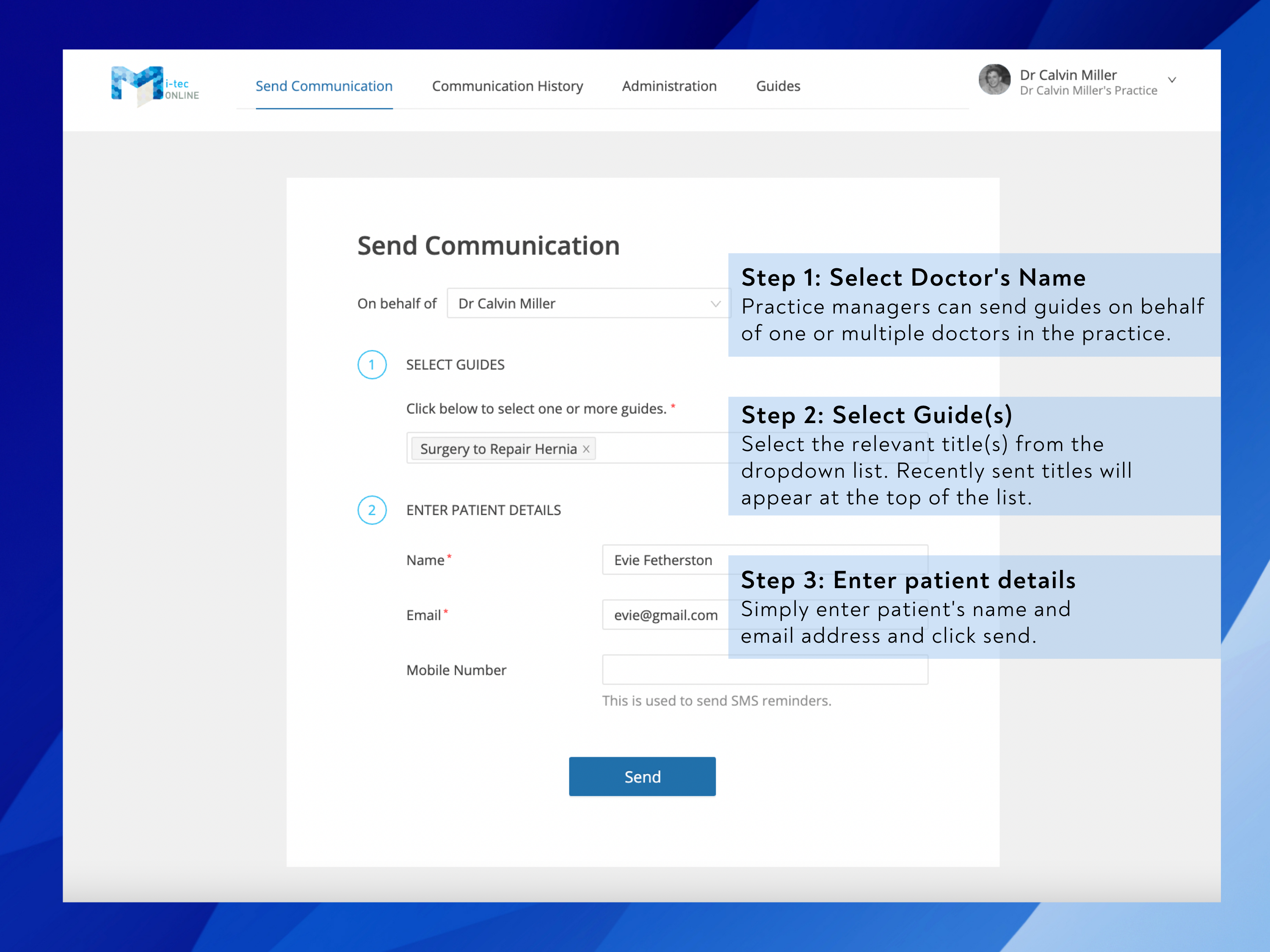Open the On behalf of dropdown
1270x952 pixels.
point(588,303)
